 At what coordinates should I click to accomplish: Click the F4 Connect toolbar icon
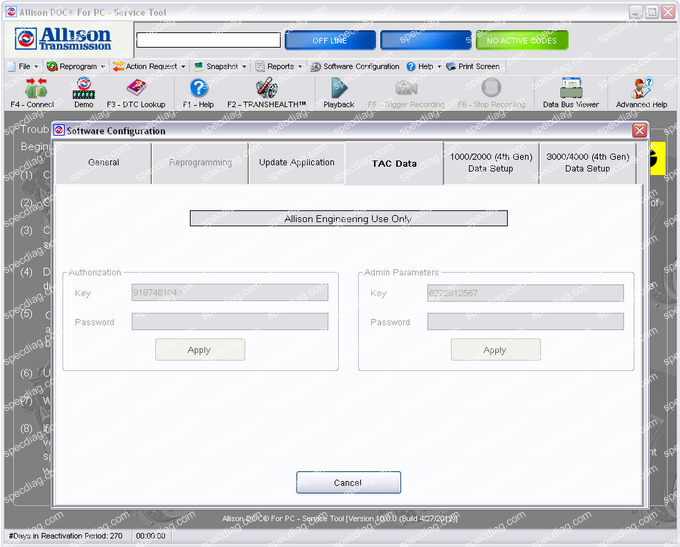pos(32,89)
